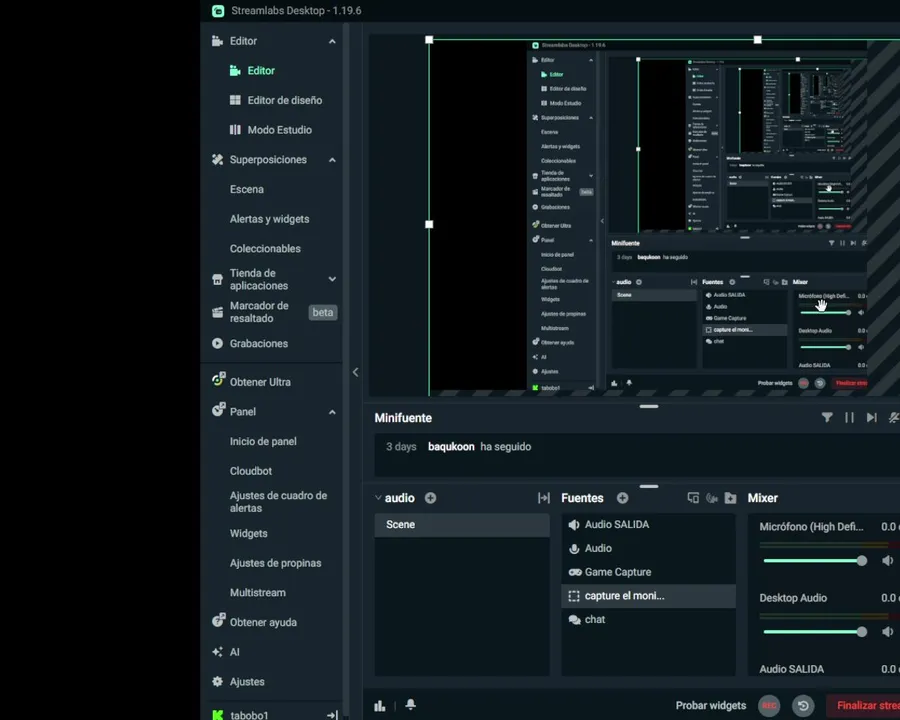Click Obtener ayuda icon
This screenshot has width=900, height=720.
tap(218, 620)
